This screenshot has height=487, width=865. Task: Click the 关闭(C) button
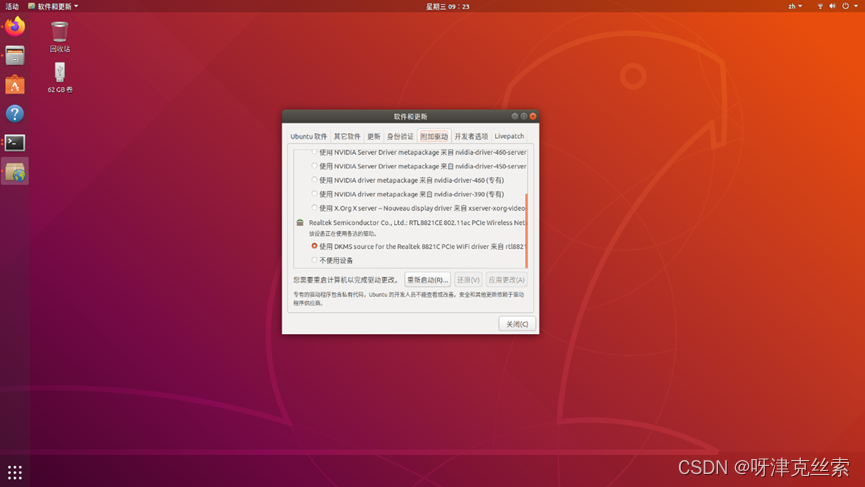coord(517,324)
